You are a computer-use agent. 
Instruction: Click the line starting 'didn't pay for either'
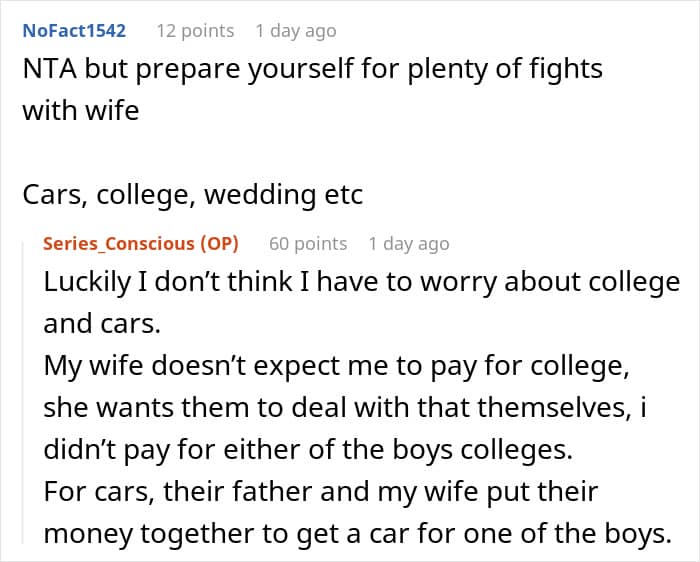point(307,450)
